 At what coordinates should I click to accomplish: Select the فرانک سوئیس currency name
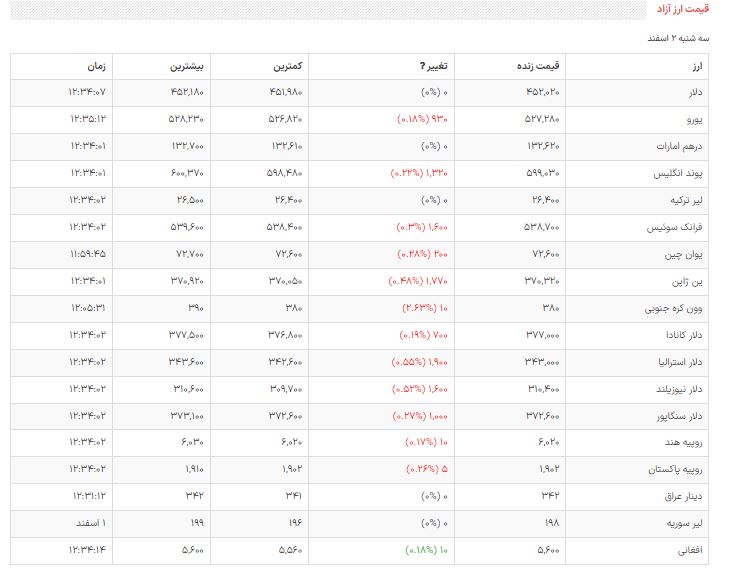pyautogui.click(x=680, y=228)
